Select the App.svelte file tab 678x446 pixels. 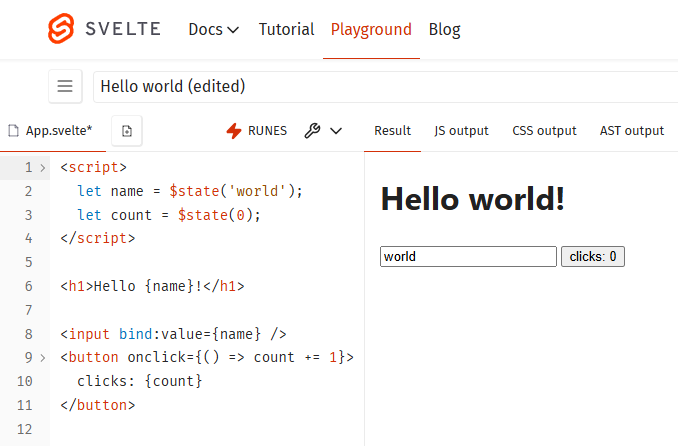pyautogui.click(x=53, y=131)
